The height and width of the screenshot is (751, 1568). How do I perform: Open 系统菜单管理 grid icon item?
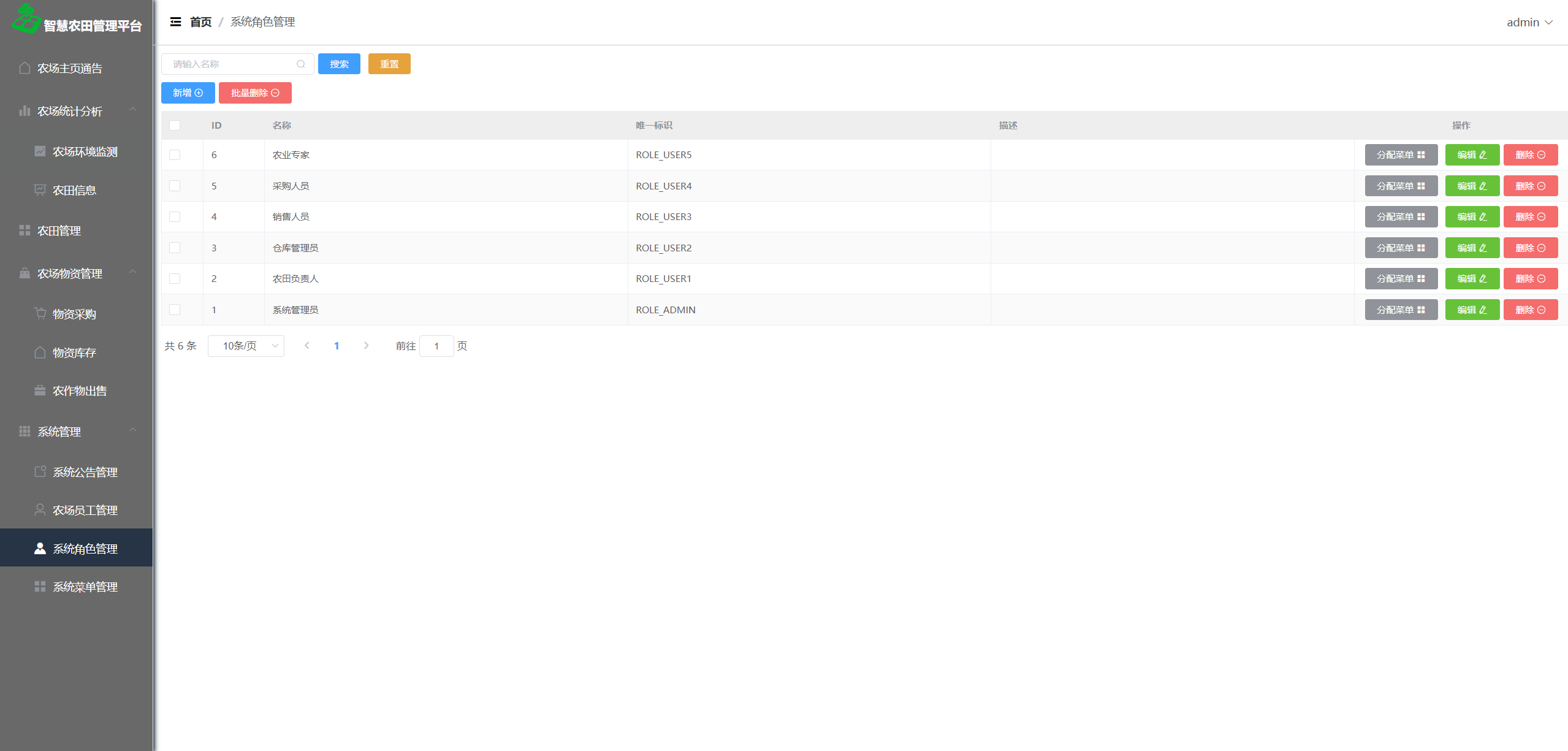tap(40, 587)
